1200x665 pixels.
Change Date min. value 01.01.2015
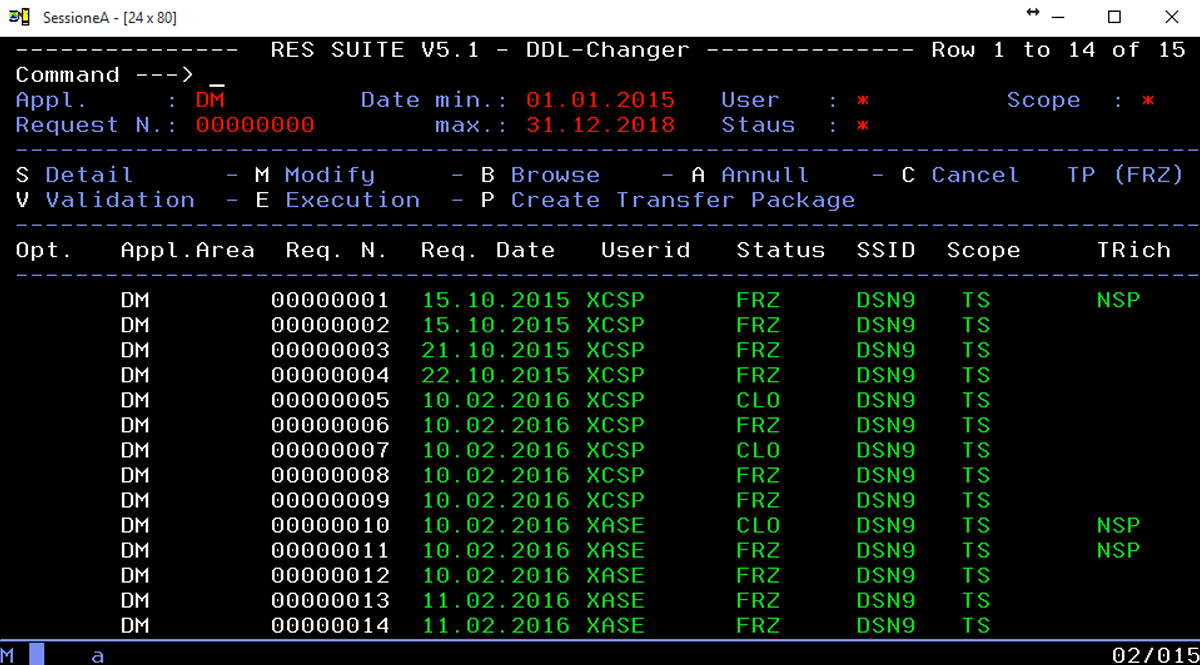tap(601, 100)
